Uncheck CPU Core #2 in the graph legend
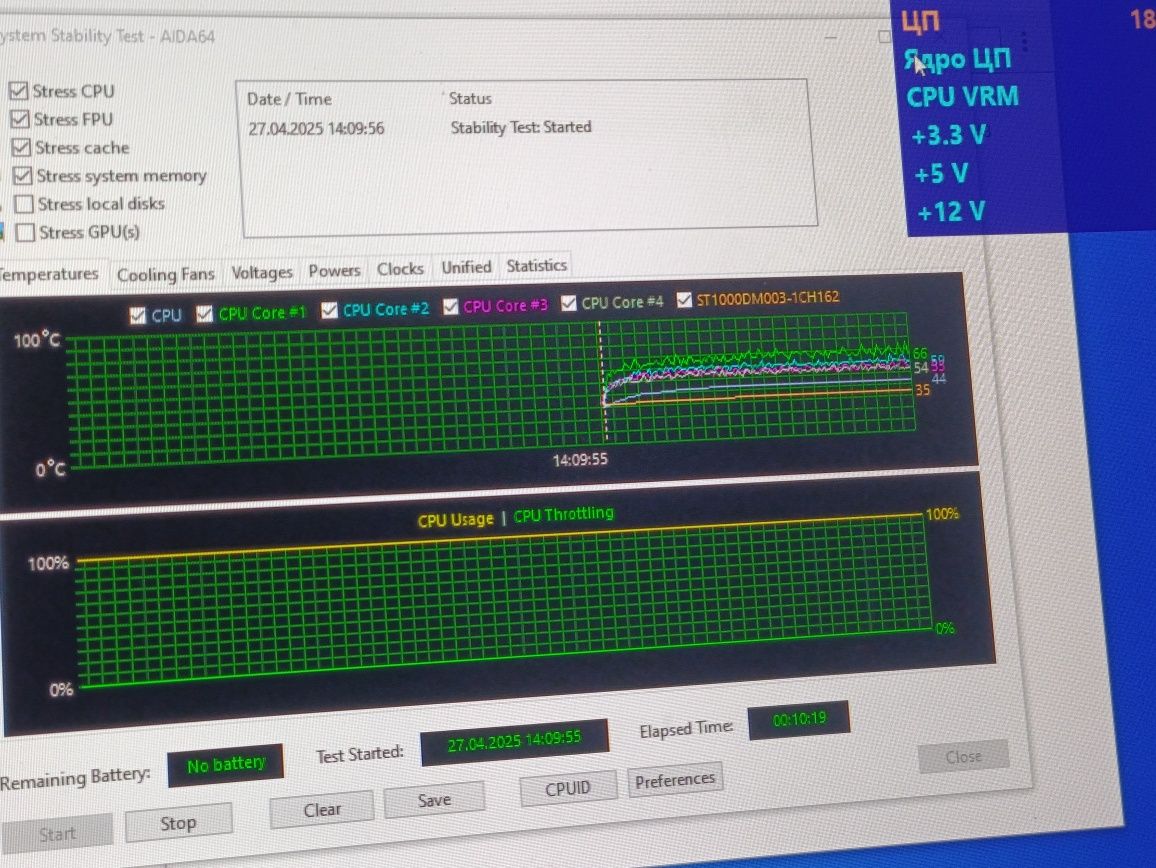Screen dimensions: 1156x868 (x=329, y=310)
